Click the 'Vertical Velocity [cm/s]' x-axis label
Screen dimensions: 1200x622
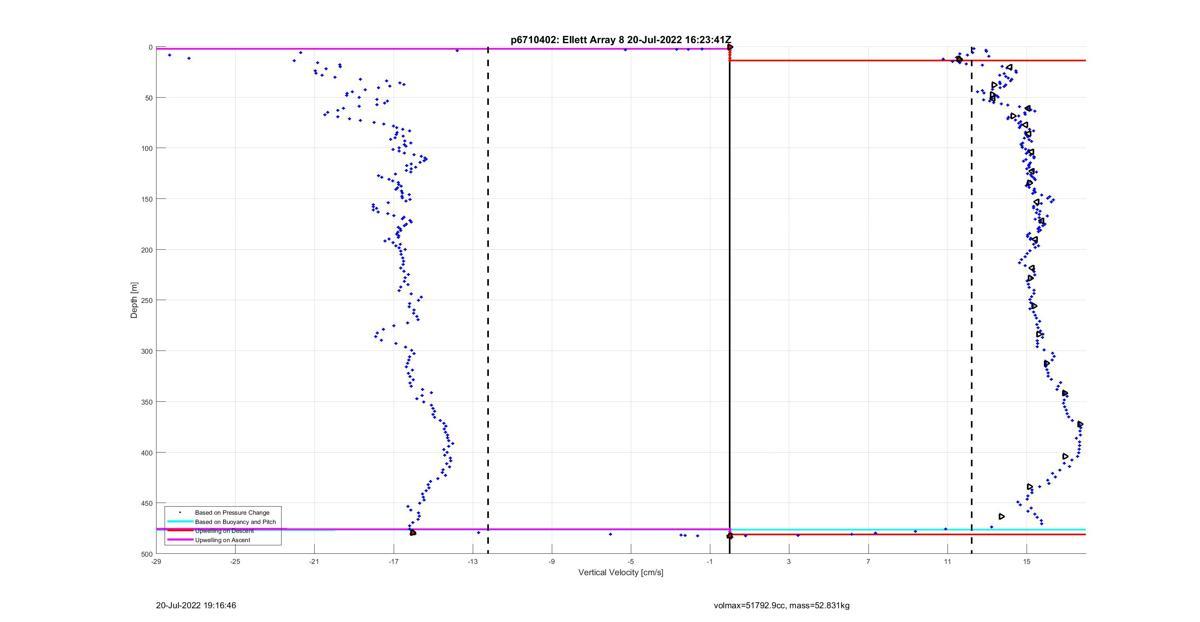tap(621, 573)
